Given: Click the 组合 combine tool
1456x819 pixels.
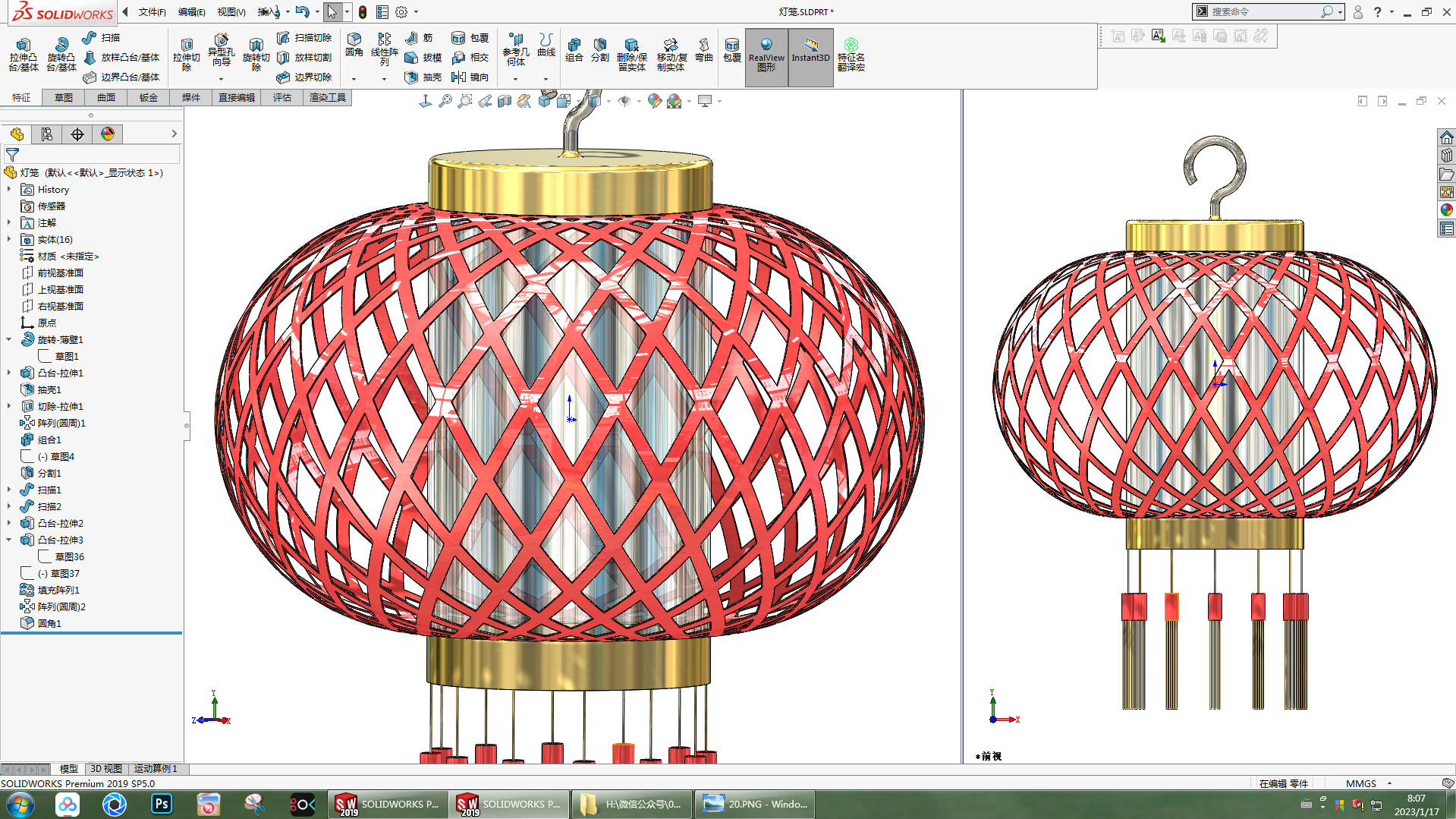Looking at the screenshot, I should click(574, 50).
